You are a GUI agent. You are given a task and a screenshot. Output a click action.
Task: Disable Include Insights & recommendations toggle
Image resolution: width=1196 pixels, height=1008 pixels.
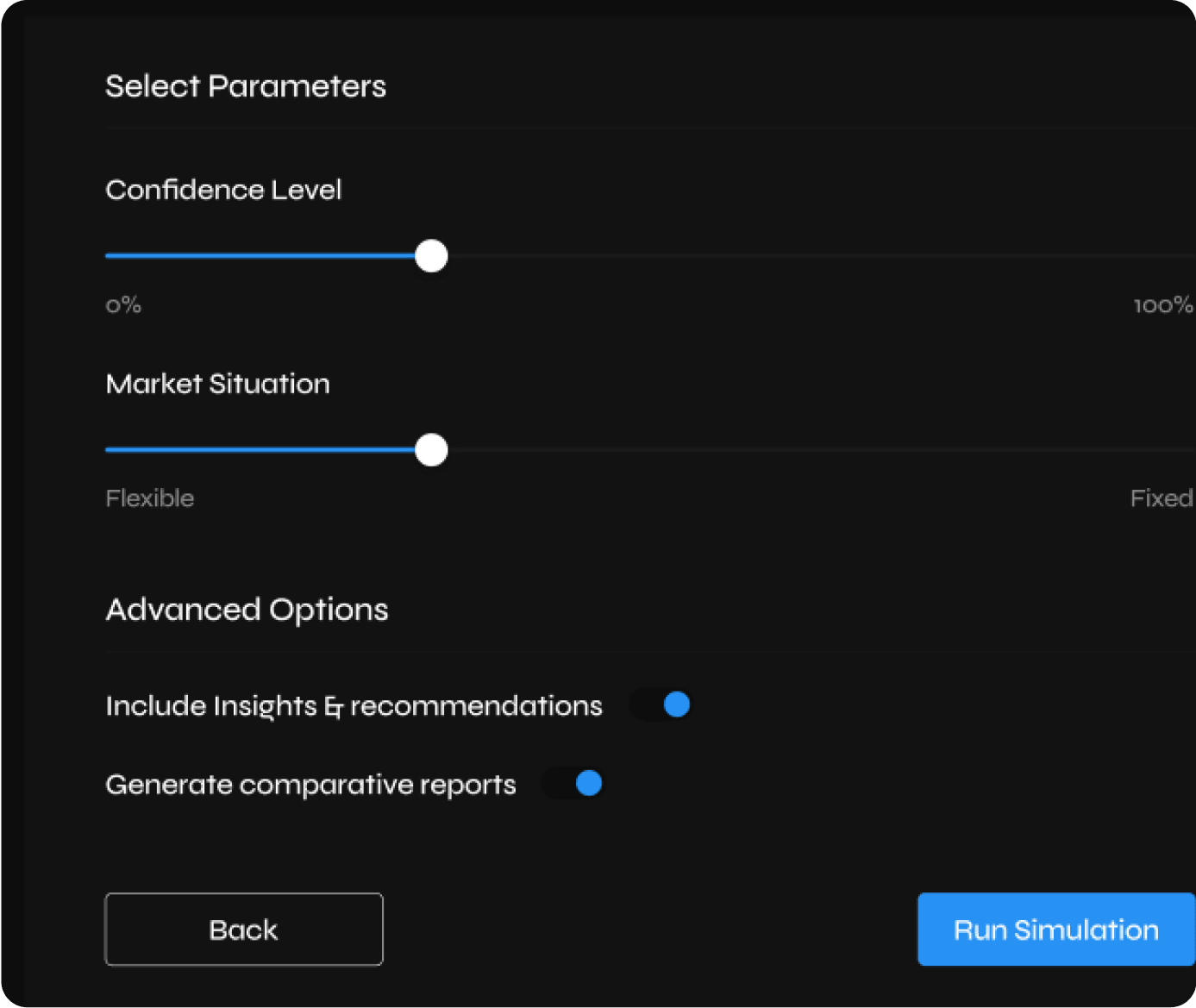[x=661, y=705]
